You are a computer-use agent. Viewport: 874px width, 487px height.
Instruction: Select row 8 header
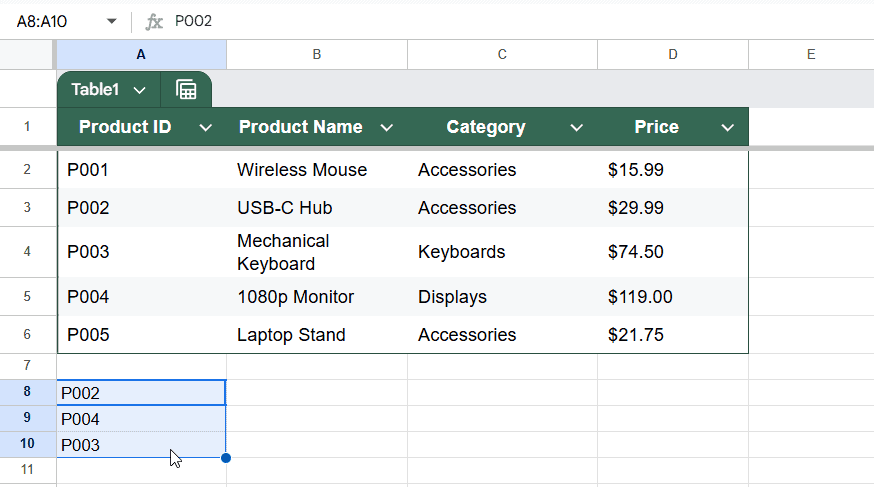(x=27, y=392)
